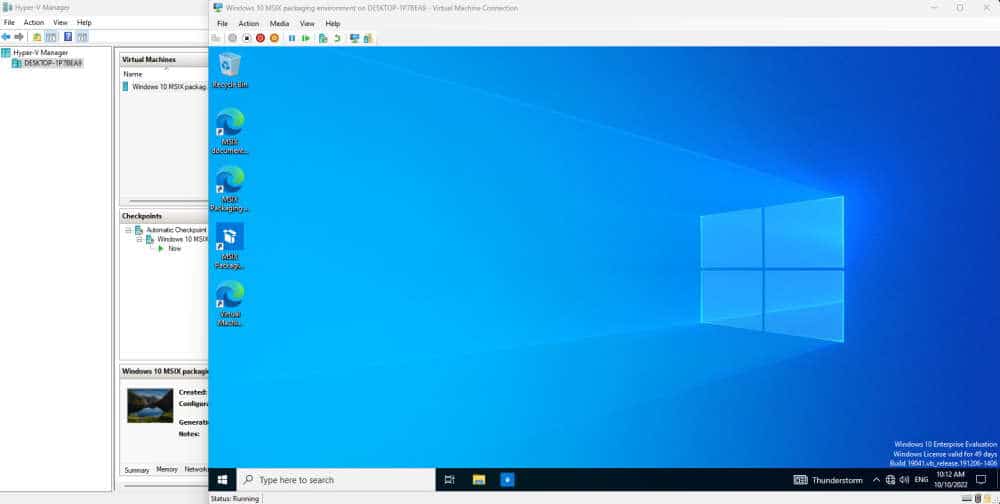The width and height of the screenshot is (1000, 504).
Task: Click Forward arrow in Hyper-V Manager toolbar
Action: tap(19, 37)
